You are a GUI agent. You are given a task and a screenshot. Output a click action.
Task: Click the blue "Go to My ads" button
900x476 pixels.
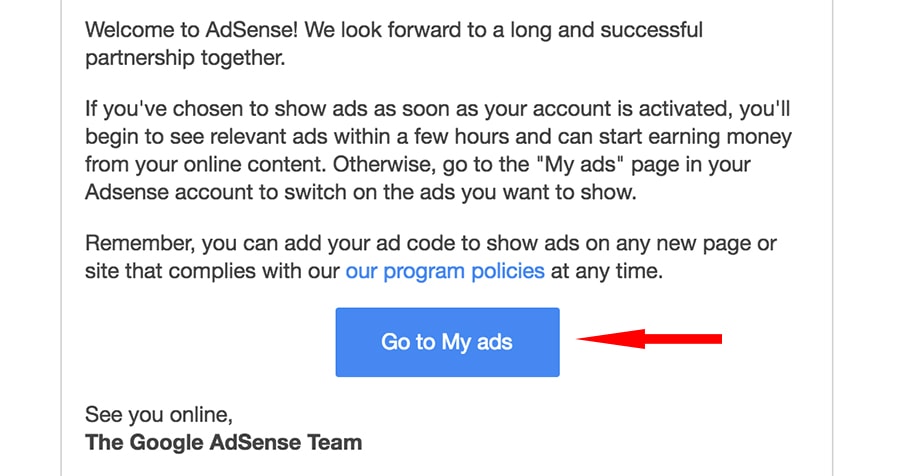coord(447,342)
